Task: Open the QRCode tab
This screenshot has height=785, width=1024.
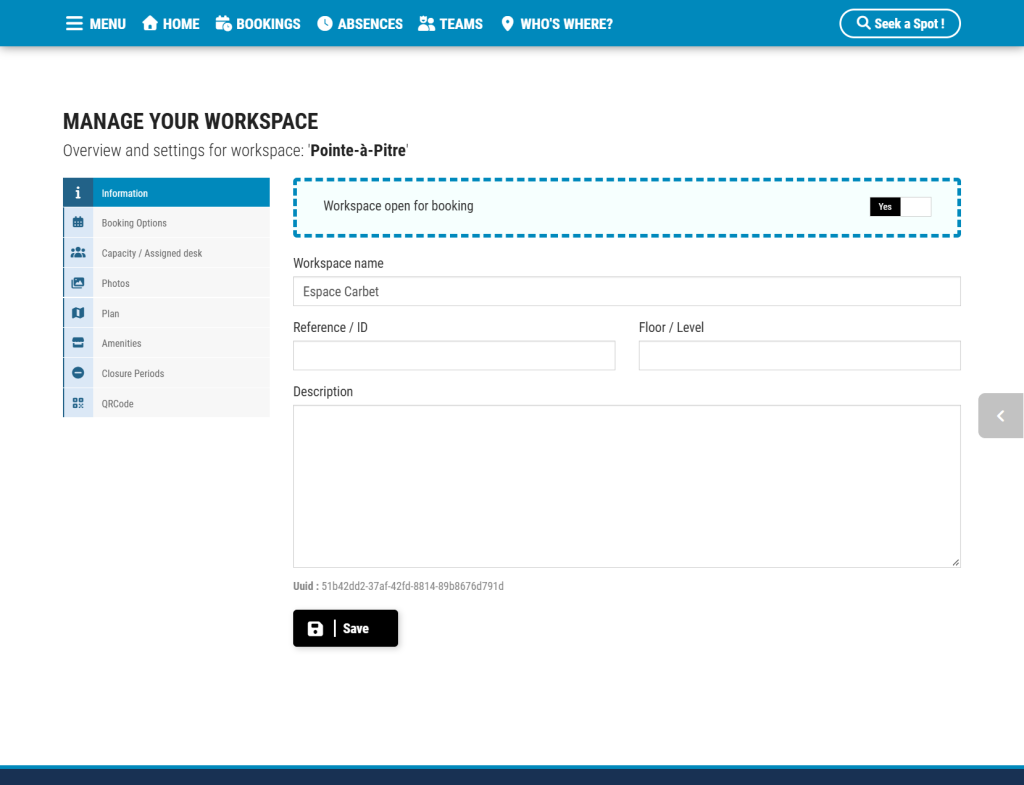Action: tap(167, 403)
